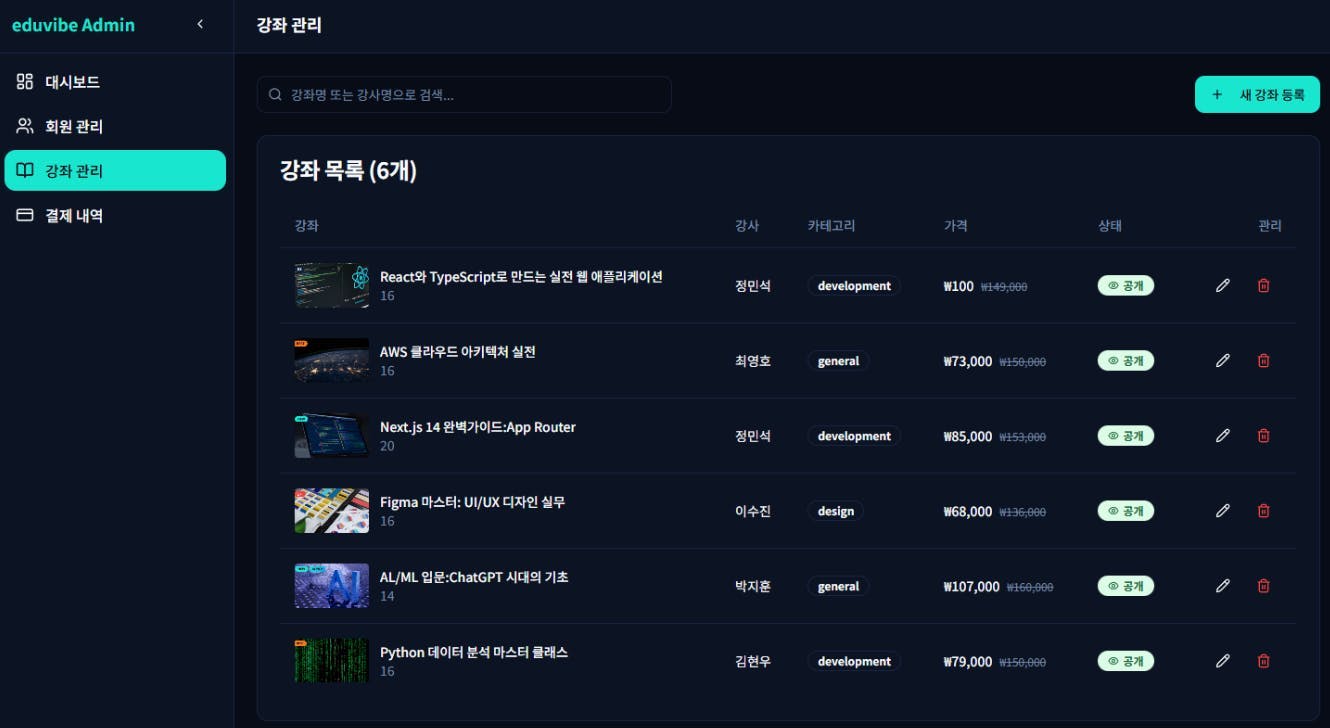Focus the 강좌명 또는 강사명 search field
This screenshot has height=728, width=1330.
464,95
